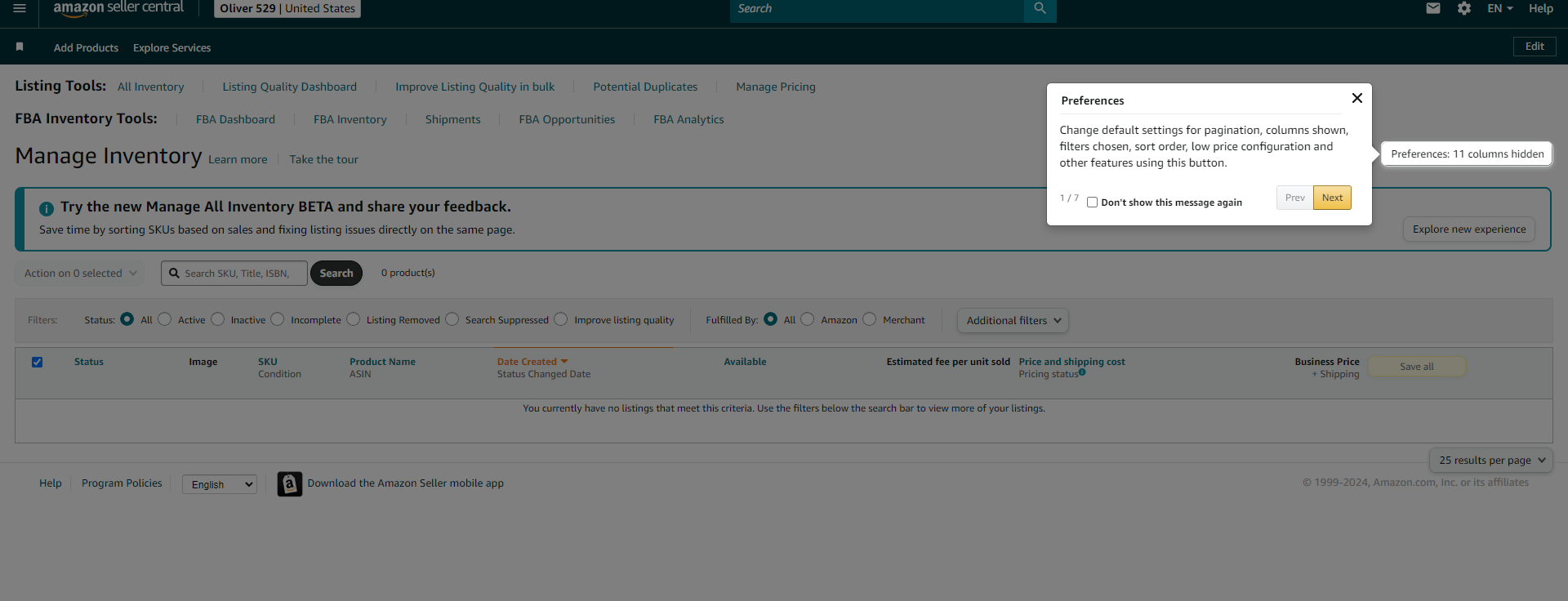Open Shipments page
Image resolution: width=1568 pixels, height=601 pixels.
pos(453,119)
